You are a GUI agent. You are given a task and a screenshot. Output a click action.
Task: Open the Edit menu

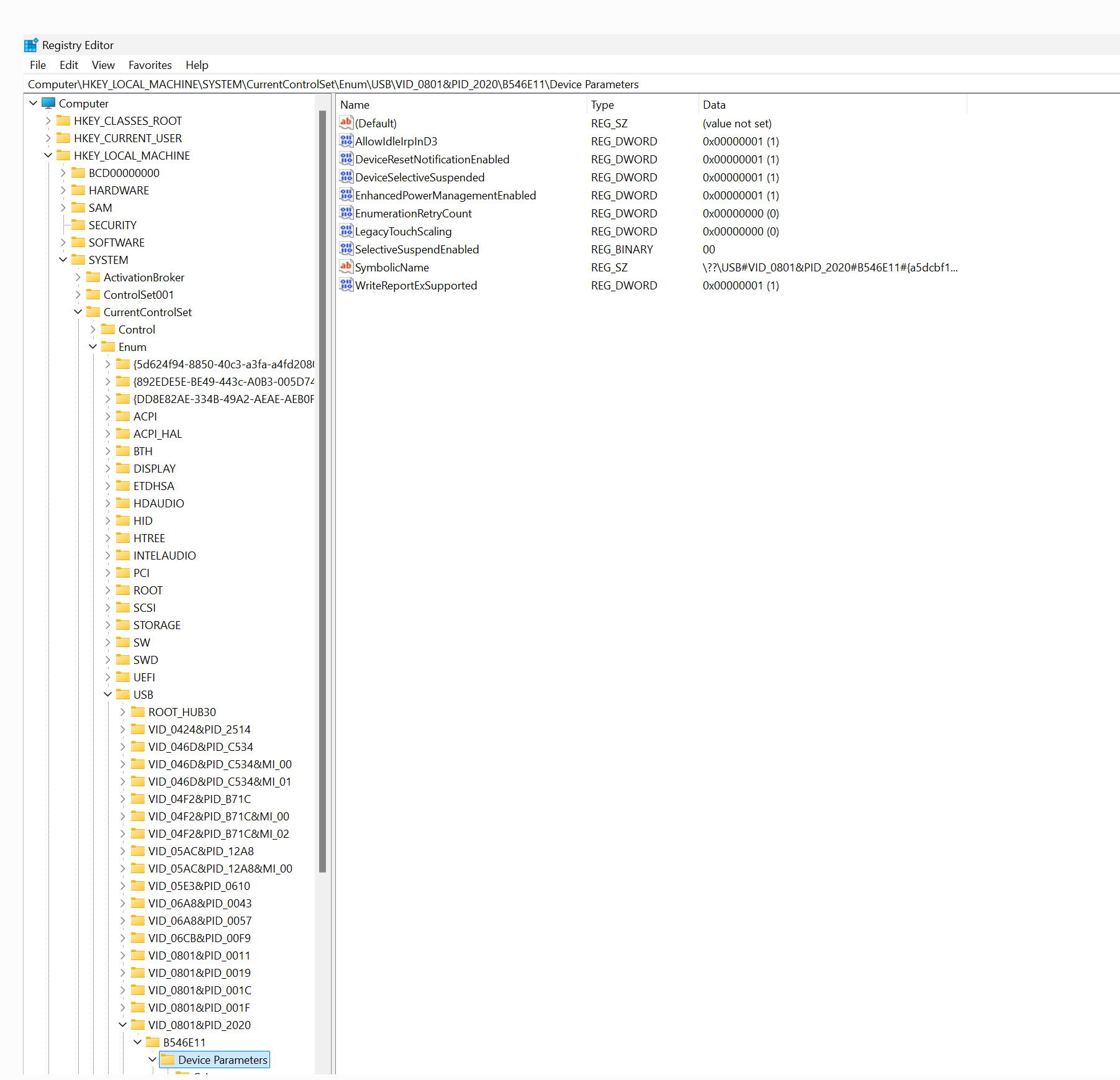(x=68, y=65)
